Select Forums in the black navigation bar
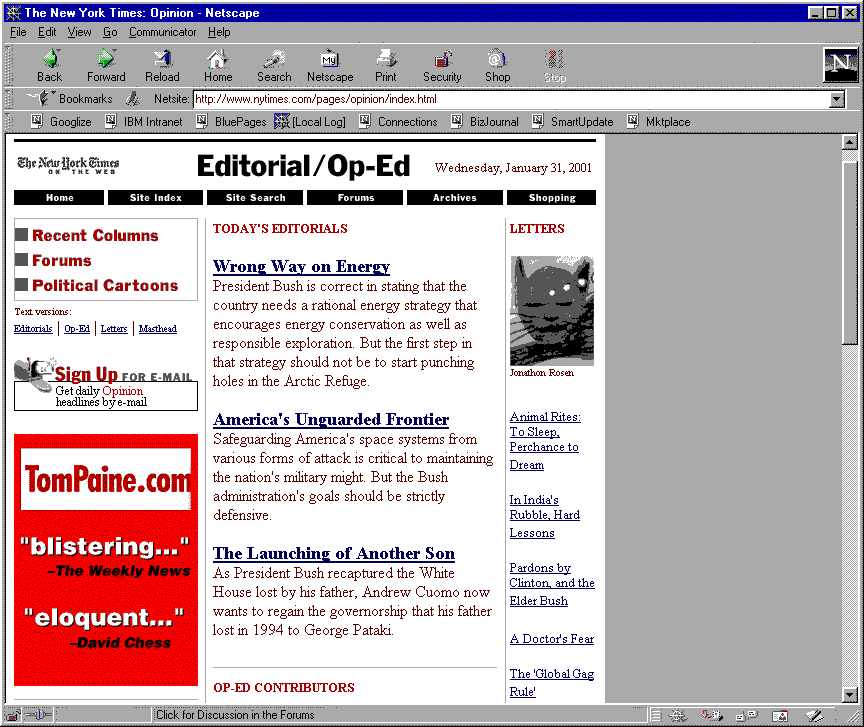This screenshot has height=727, width=864. (355, 197)
